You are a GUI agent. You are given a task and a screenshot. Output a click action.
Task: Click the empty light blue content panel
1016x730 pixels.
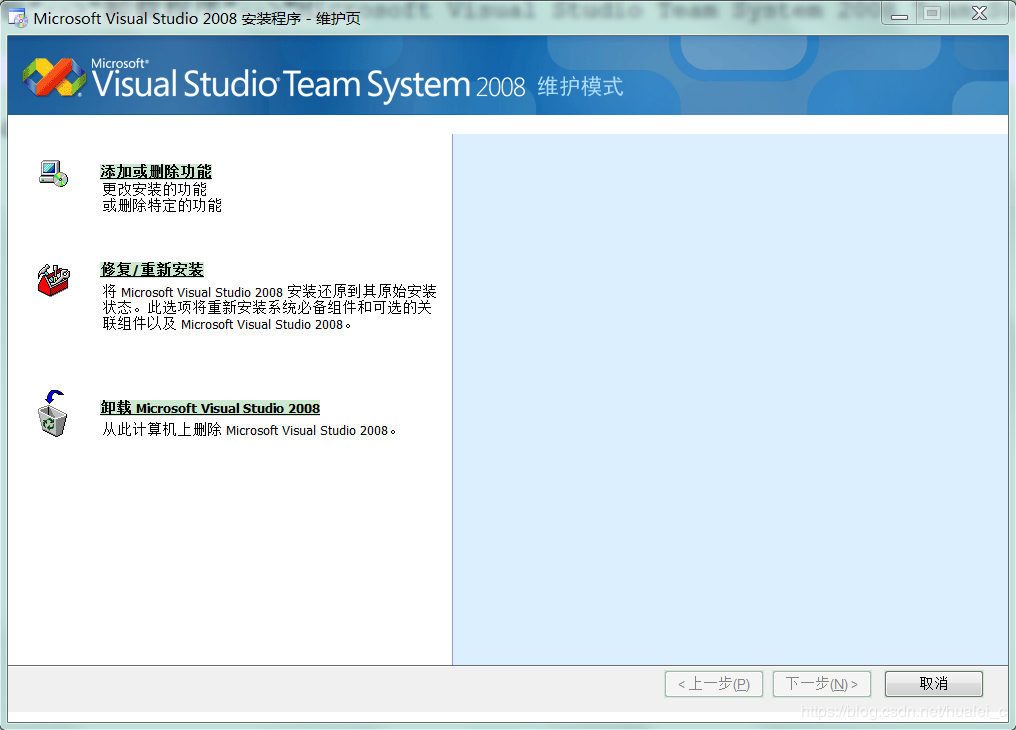tap(730, 400)
